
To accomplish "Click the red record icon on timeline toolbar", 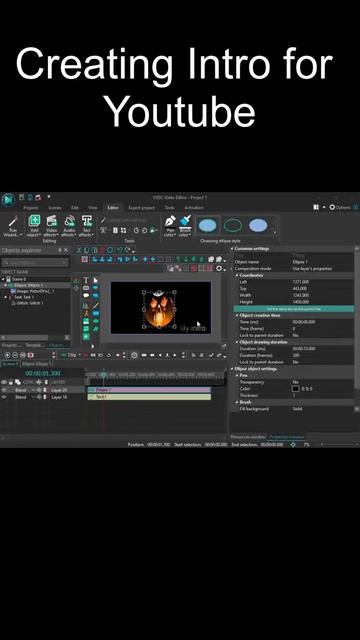I will coord(85,355).
